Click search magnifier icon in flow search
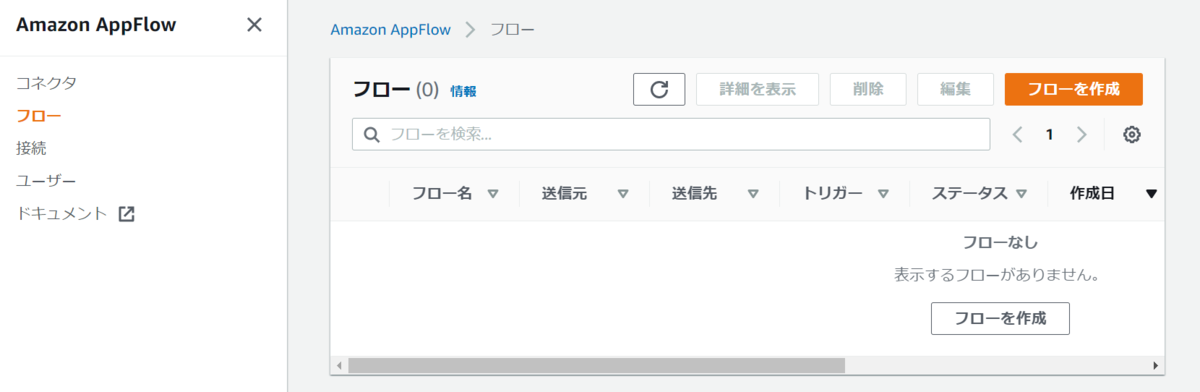This screenshot has height=392, width=1200. (371, 134)
